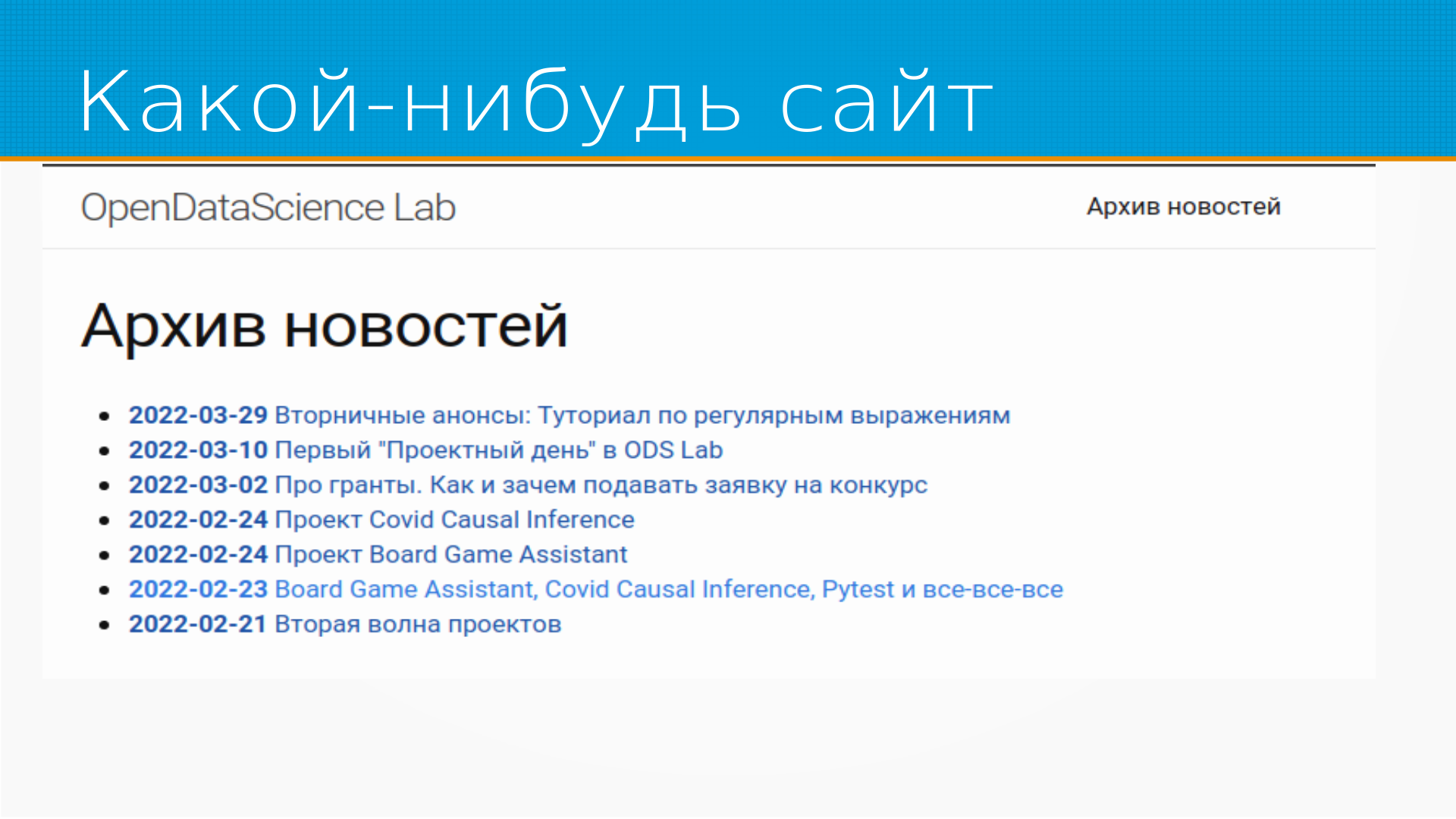
Task: Open Проект Board Game Assistant post
Action: click(450, 555)
